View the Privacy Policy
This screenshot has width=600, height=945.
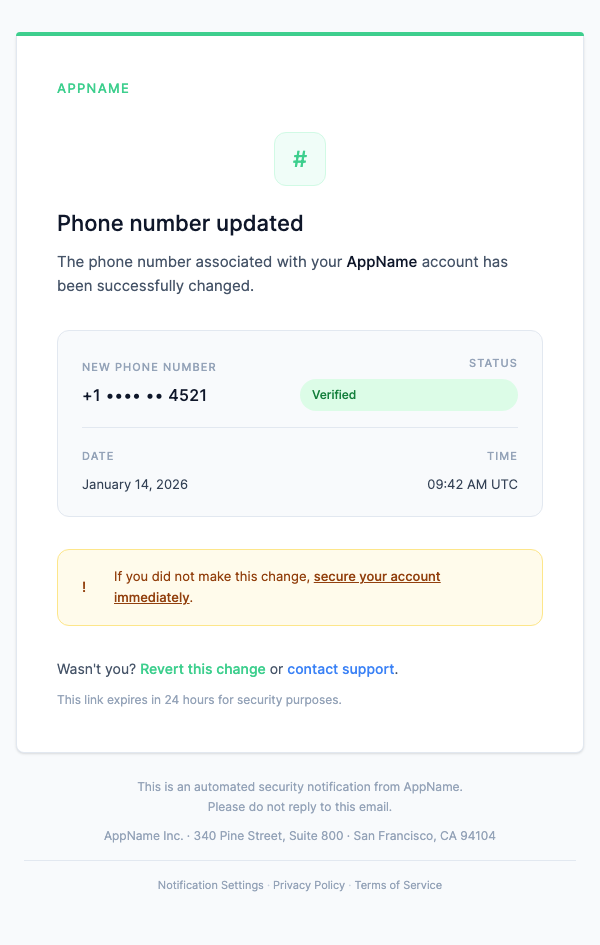tap(309, 885)
